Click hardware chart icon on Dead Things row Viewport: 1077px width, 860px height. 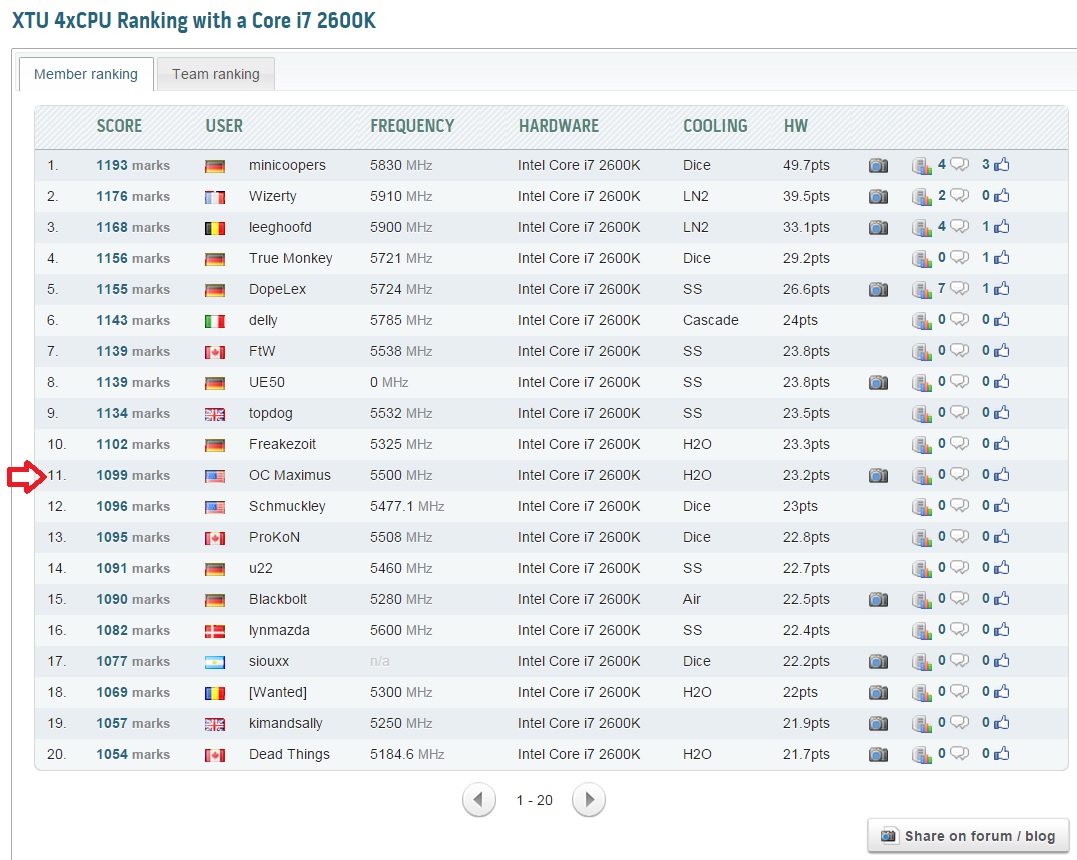922,755
